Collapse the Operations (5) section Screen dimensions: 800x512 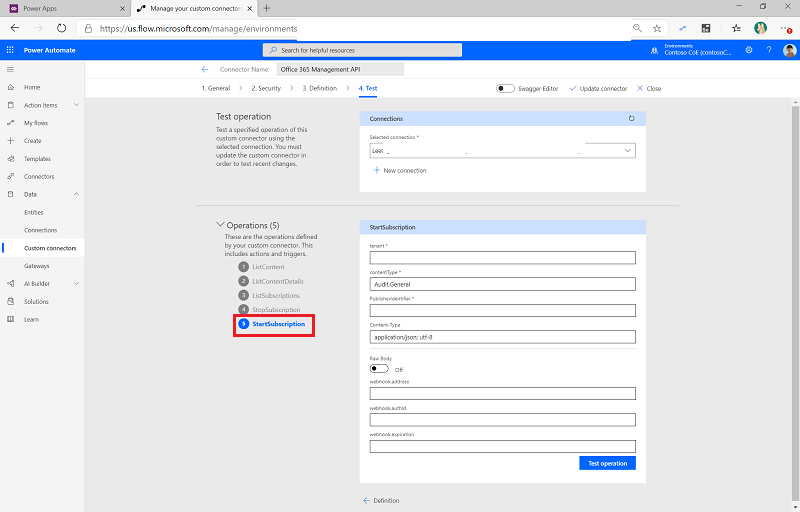[x=220, y=224]
